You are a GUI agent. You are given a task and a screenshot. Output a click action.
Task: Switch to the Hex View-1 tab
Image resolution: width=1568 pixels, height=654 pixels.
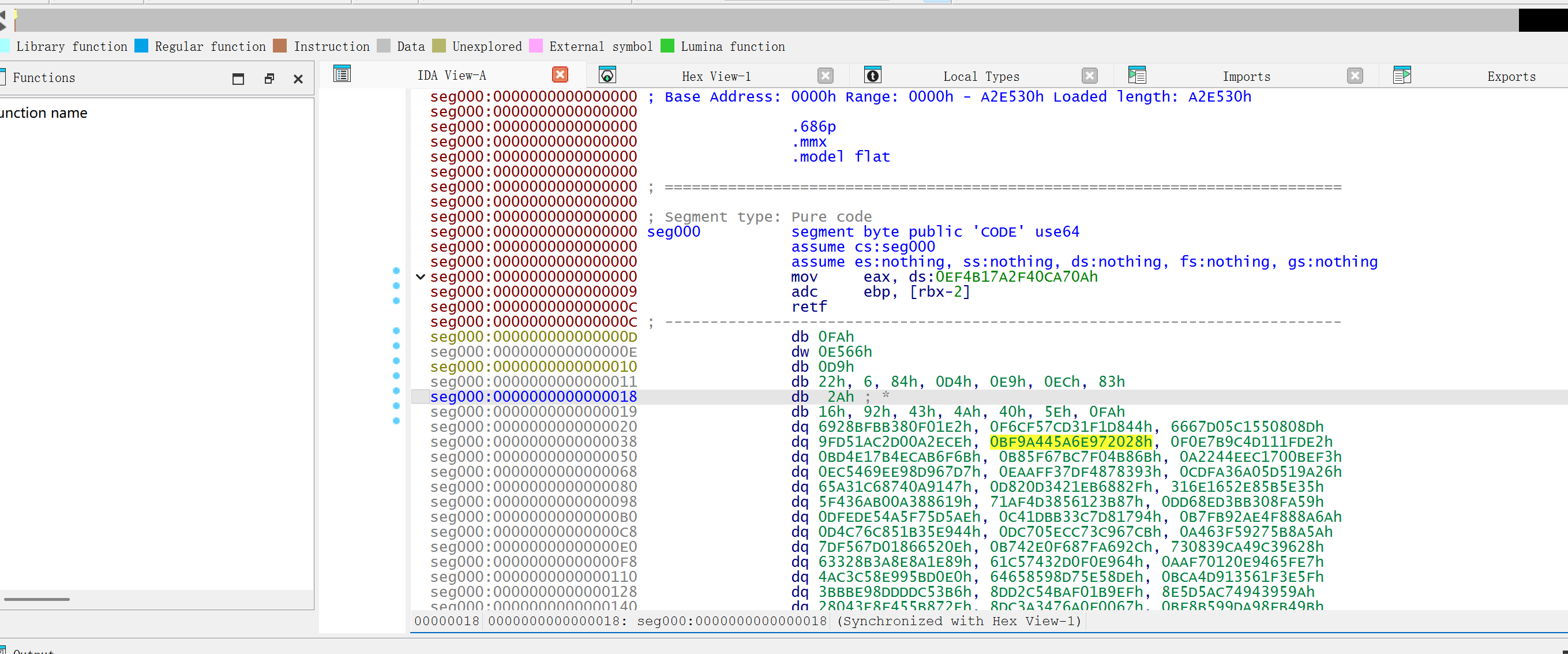coord(716,77)
